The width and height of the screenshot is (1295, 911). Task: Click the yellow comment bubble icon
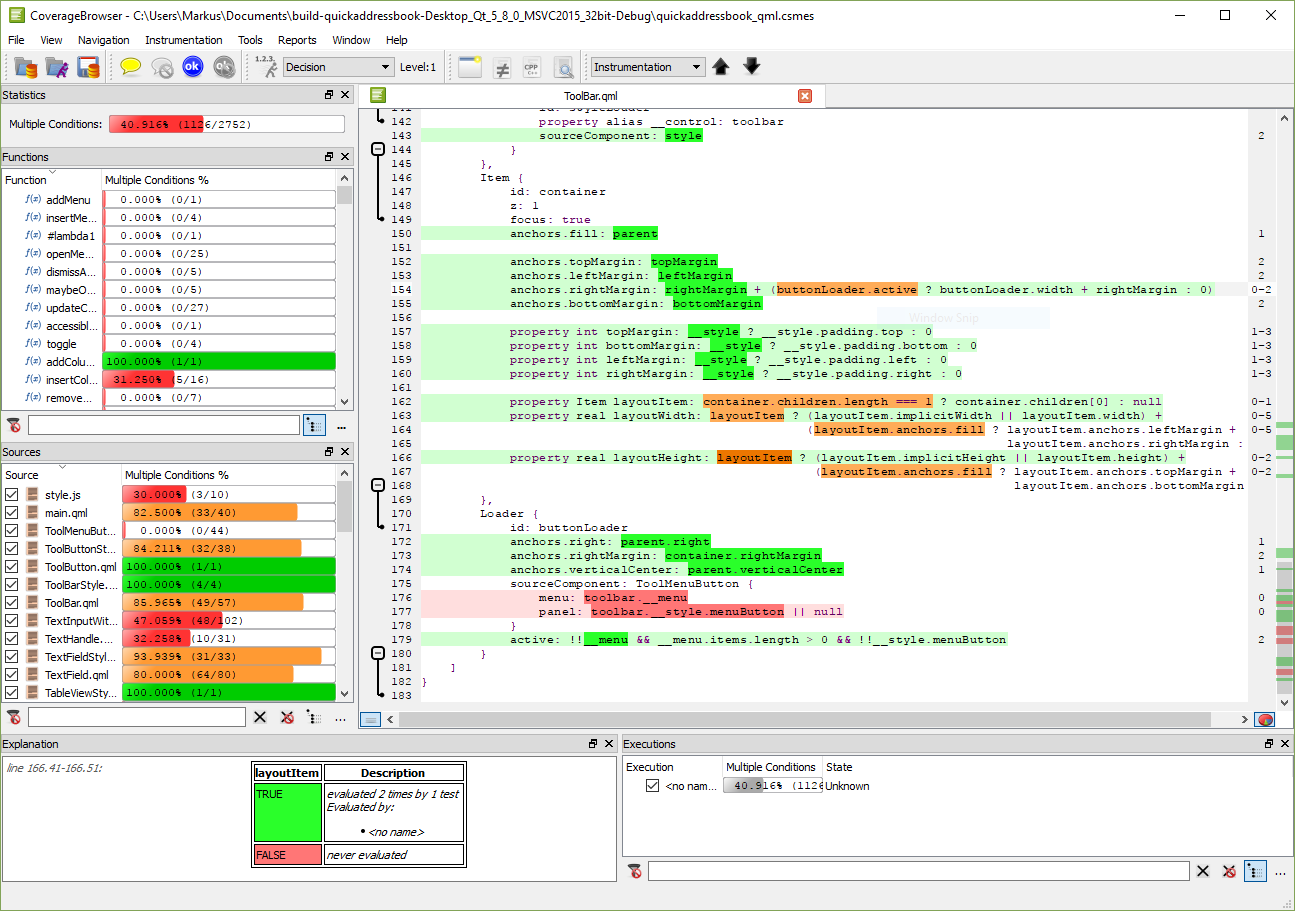(x=130, y=67)
